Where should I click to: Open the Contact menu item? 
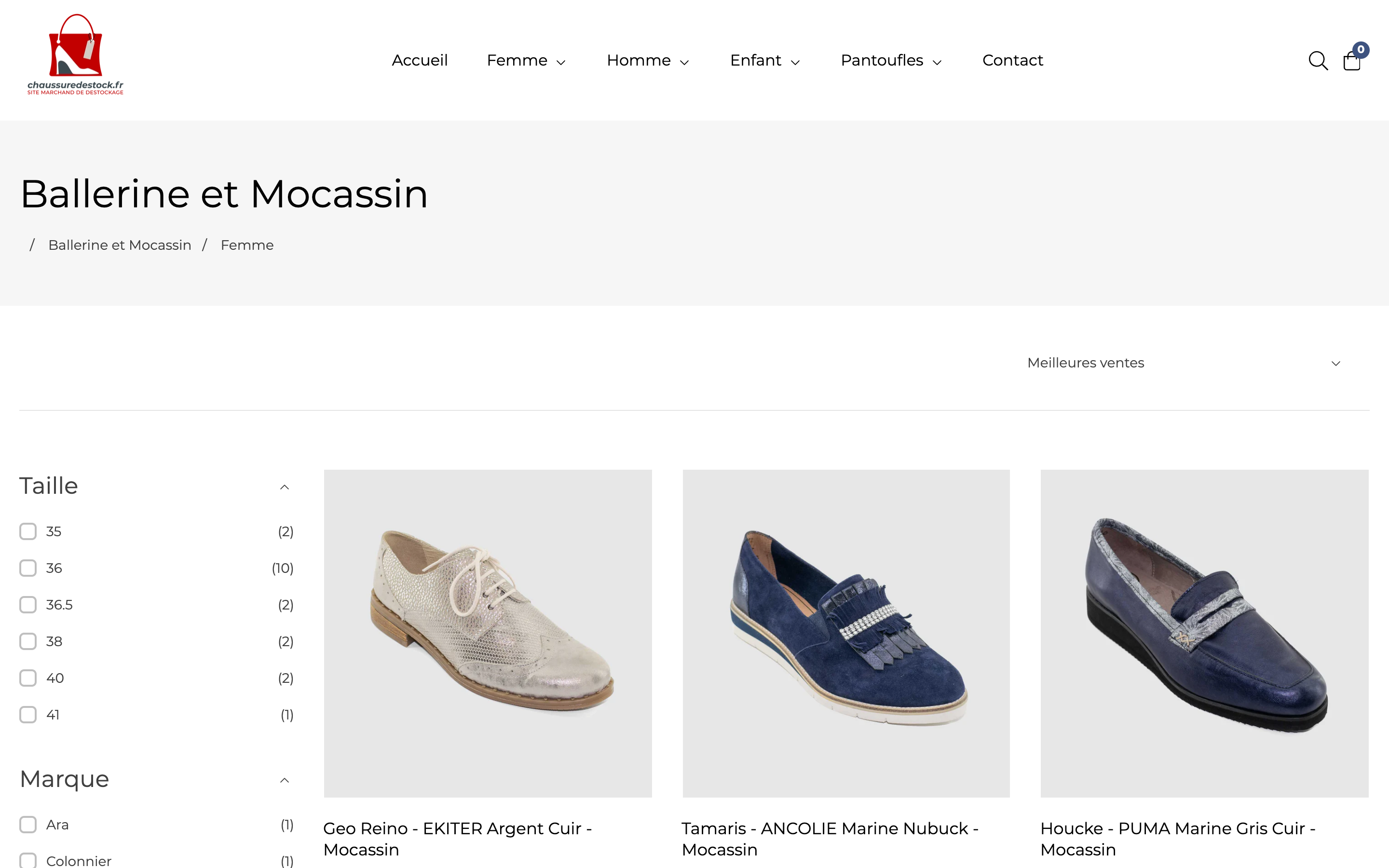click(x=1012, y=60)
